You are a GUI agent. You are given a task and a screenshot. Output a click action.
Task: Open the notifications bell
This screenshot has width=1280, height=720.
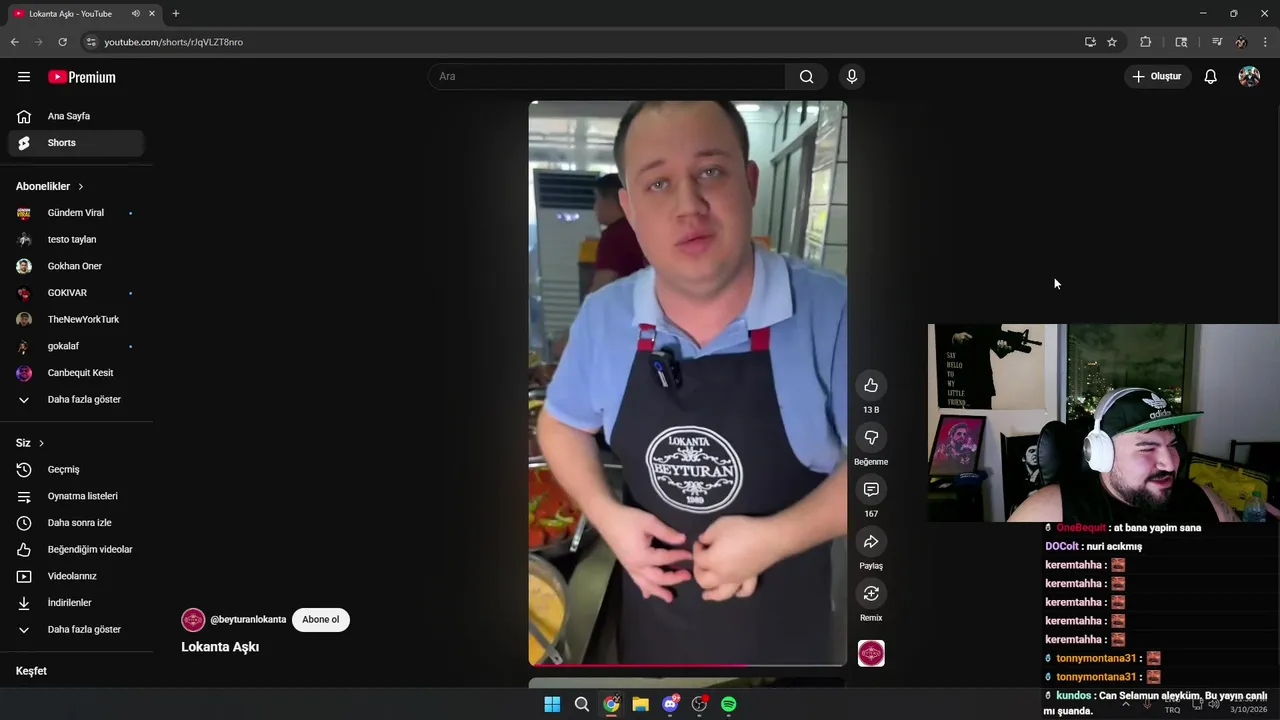pos(1210,77)
